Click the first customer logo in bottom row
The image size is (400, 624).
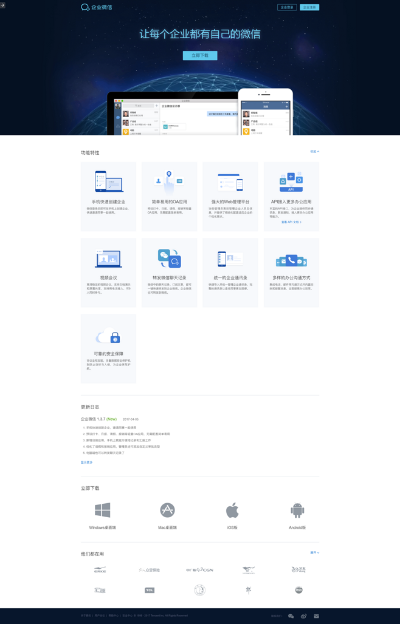pyautogui.click(x=100, y=590)
